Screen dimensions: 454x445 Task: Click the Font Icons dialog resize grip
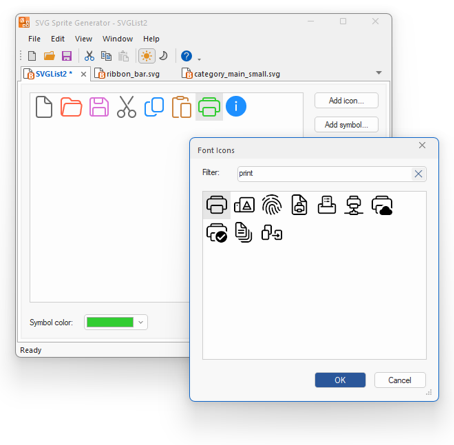[x=429, y=392]
